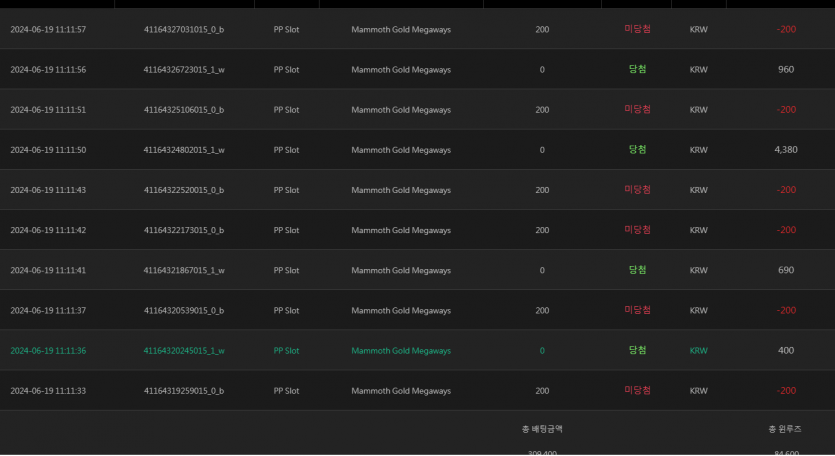
Task: Click KRW in the 11:11:37 row
Action: point(699,311)
